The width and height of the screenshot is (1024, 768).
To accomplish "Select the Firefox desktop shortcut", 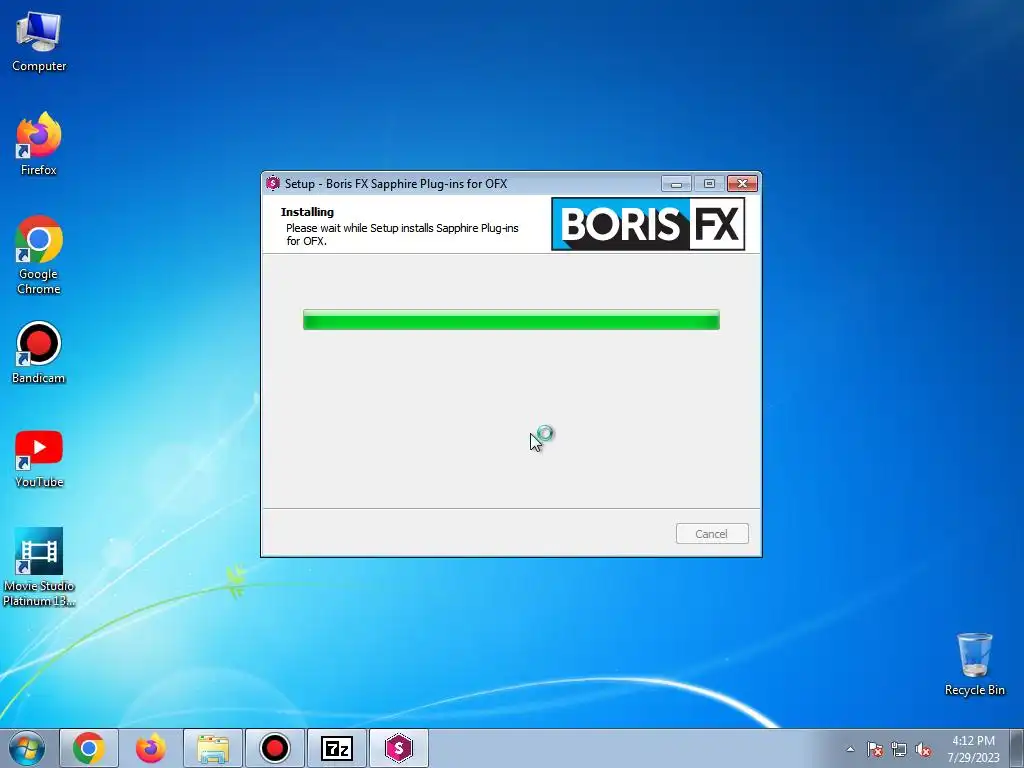I will coord(39,144).
